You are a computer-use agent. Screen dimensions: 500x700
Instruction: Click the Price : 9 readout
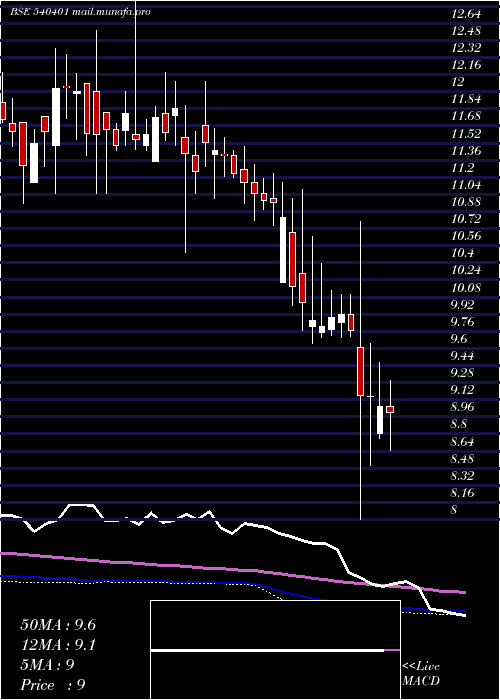[x=53, y=685]
